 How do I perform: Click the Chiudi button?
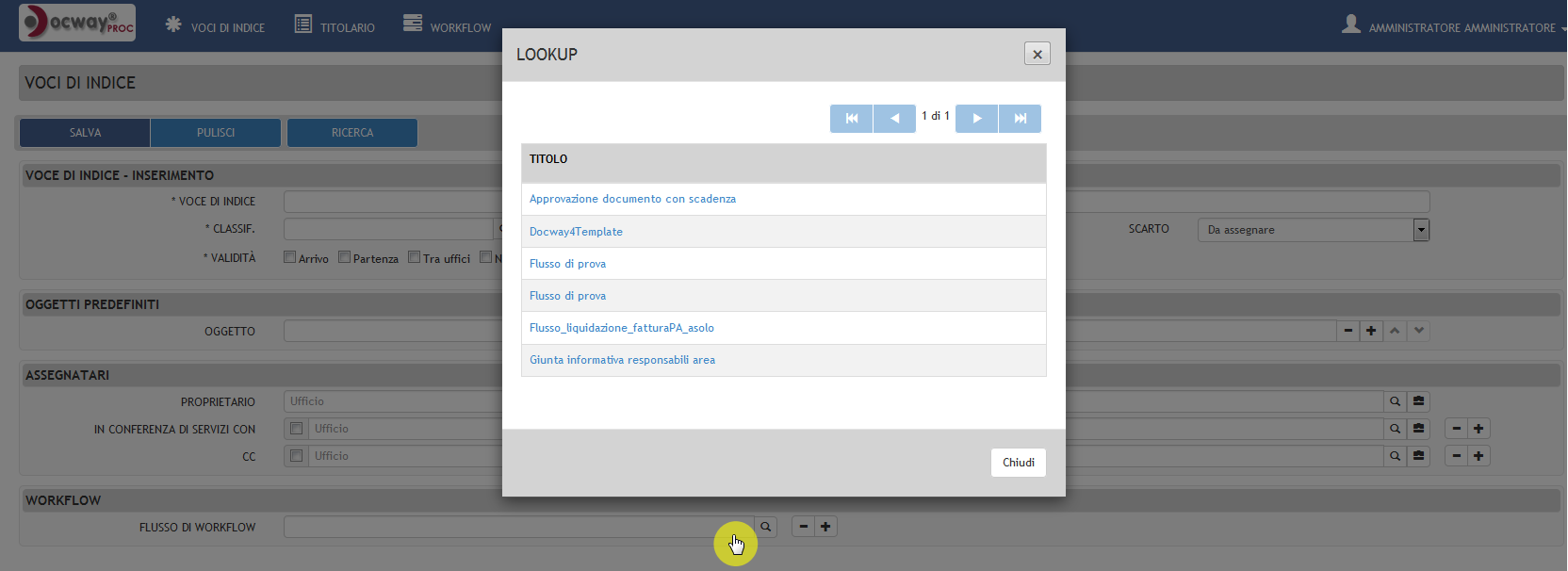click(x=1018, y=463)
